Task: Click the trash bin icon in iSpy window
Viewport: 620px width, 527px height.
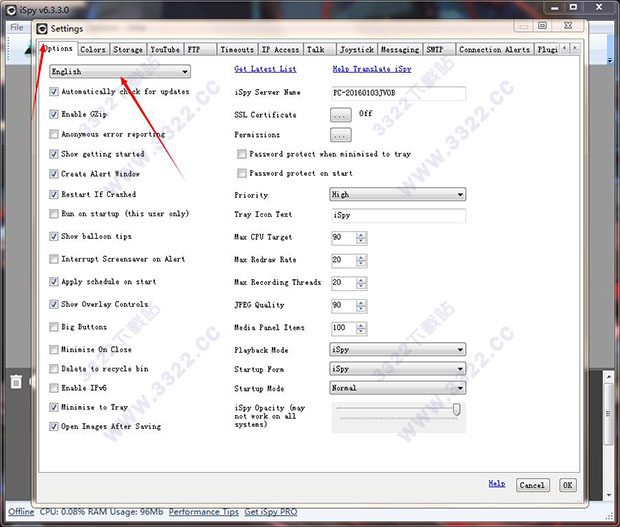Action: click(x=16, y=382)
